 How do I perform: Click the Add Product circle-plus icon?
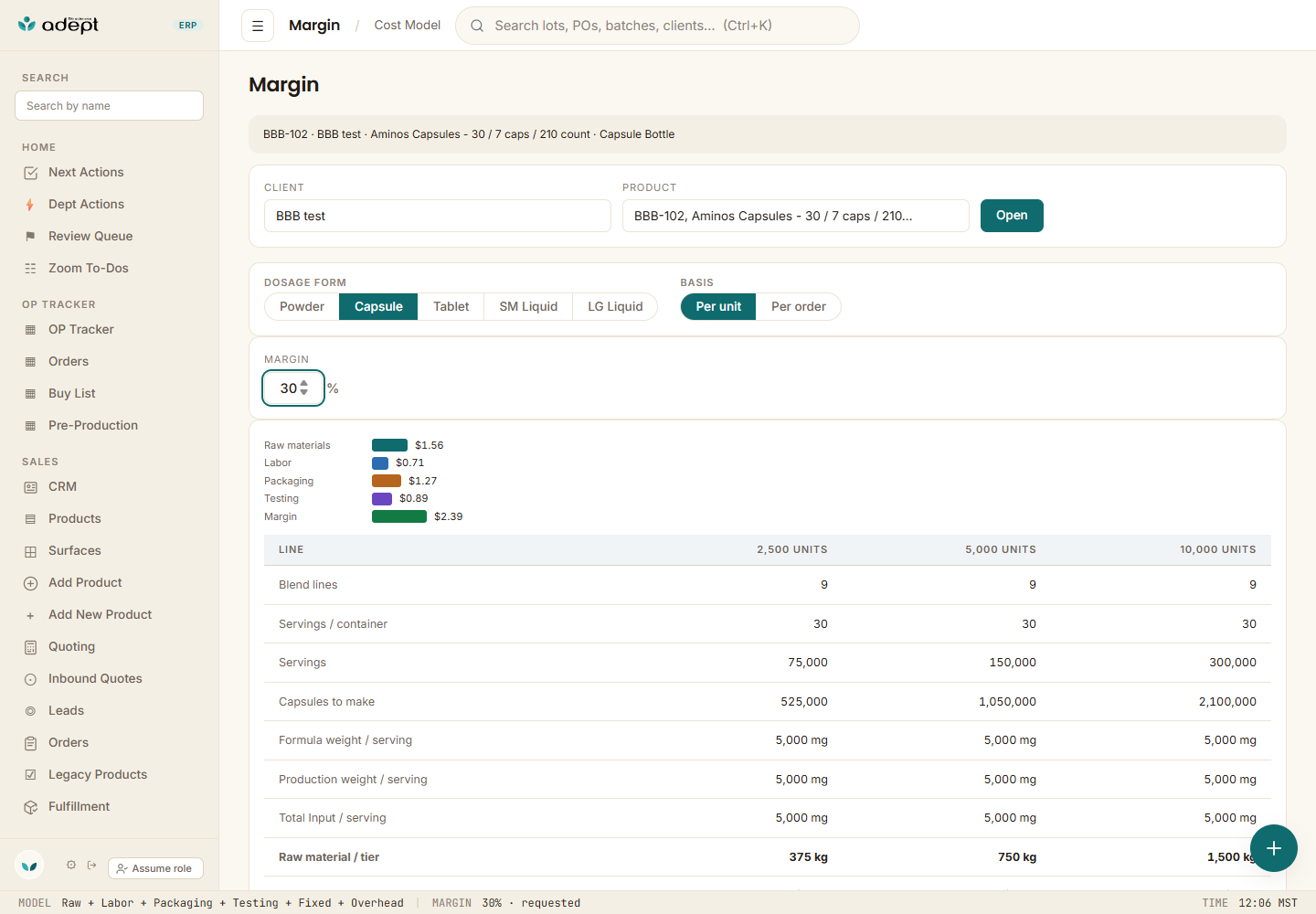pyautogui.click(x=30, y=583)
